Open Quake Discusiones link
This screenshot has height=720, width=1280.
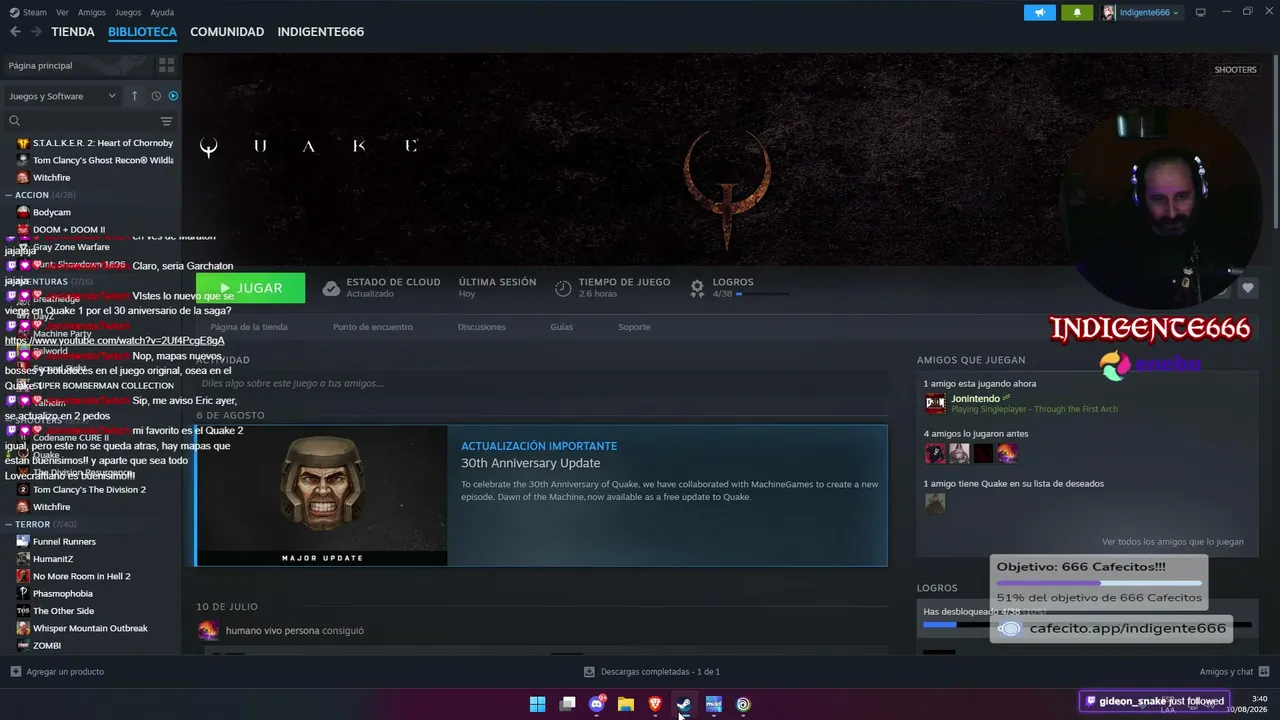[482, 327]
